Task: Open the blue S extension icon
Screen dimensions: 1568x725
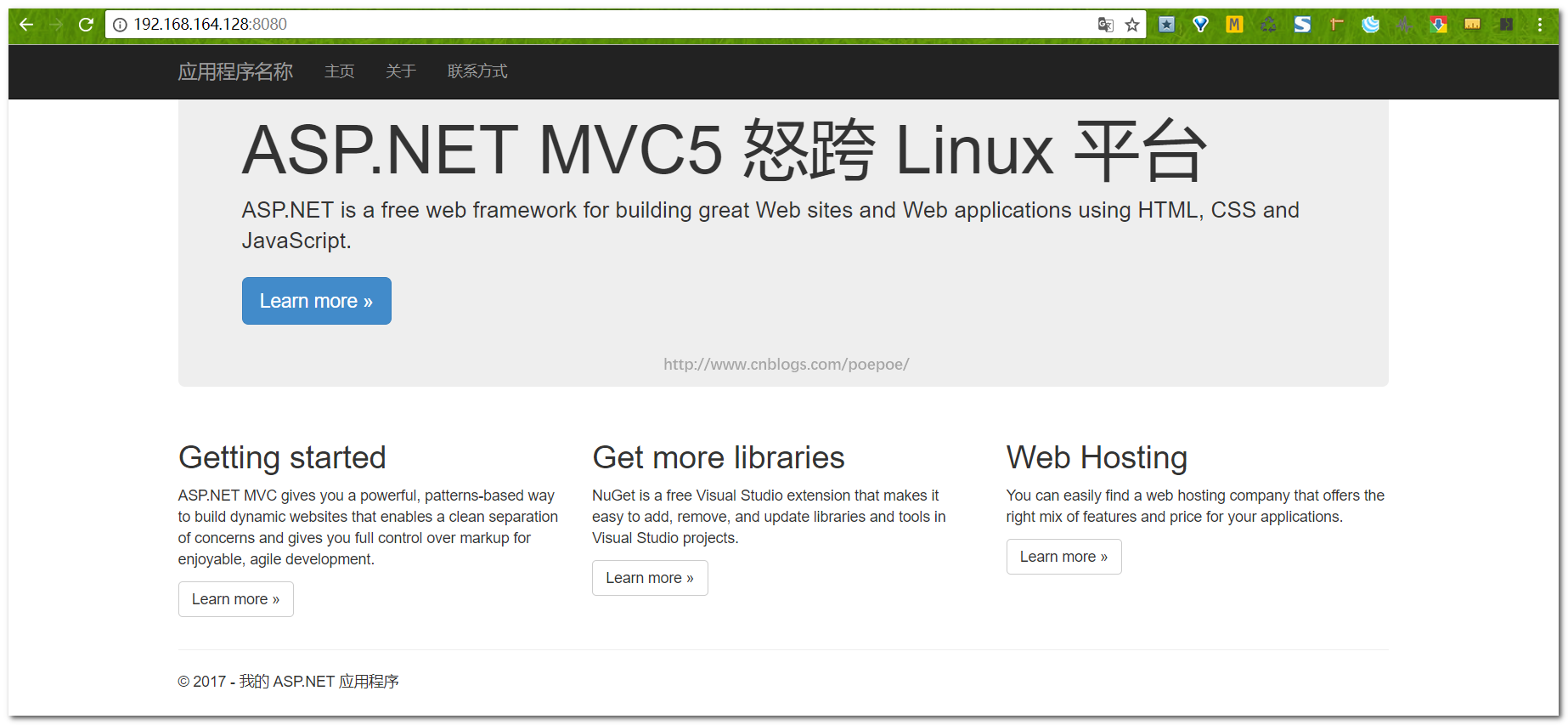Action: [1302, 25]
